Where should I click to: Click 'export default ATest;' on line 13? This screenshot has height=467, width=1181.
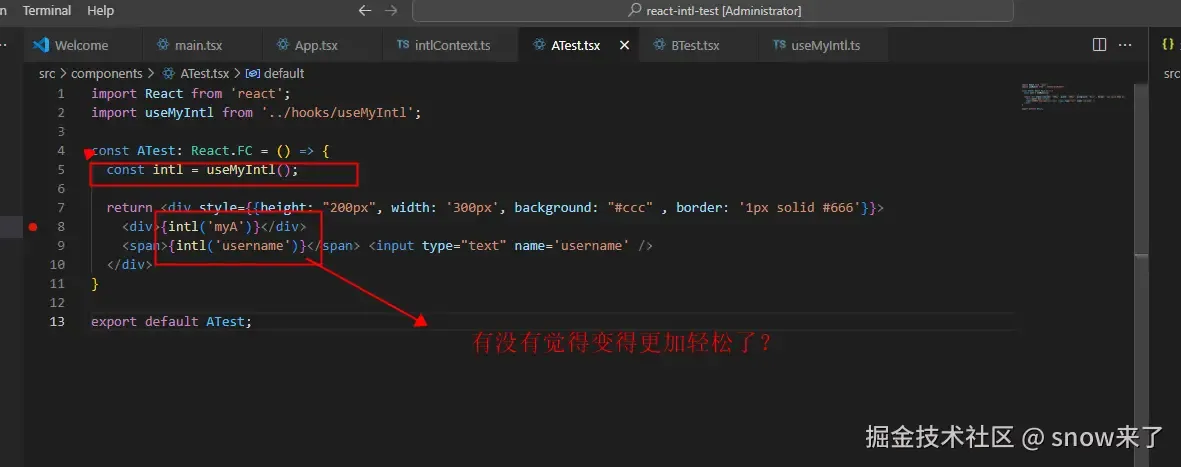[x=172, y=322]
